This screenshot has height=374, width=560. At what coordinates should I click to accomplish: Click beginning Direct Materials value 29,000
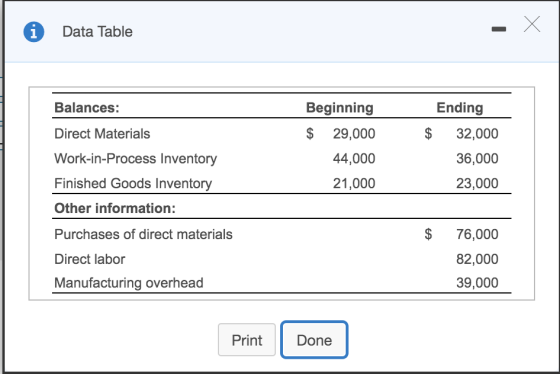[x=354, y=134]
